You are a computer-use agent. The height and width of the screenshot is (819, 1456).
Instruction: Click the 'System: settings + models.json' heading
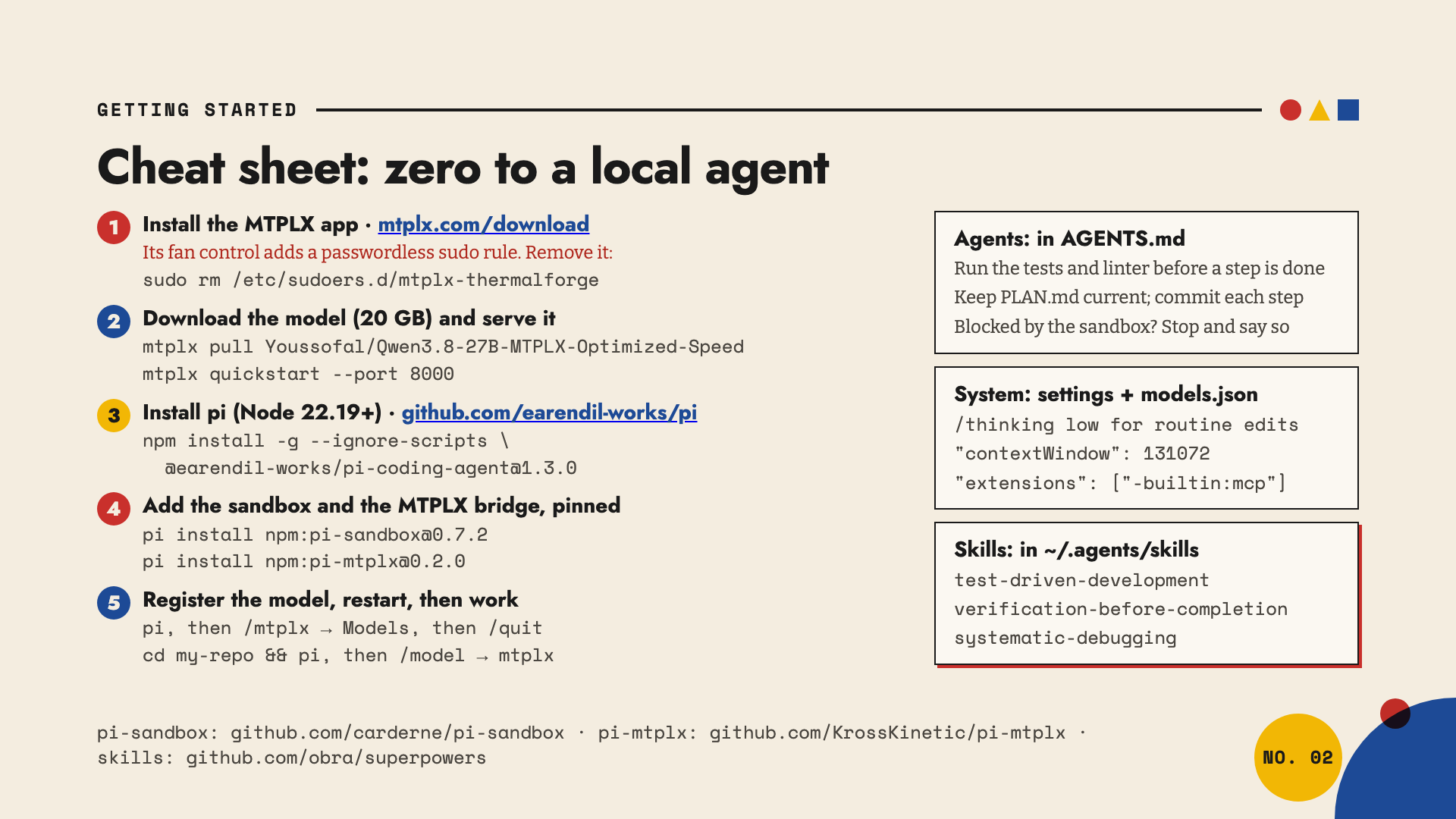[x=1106, y=394]
